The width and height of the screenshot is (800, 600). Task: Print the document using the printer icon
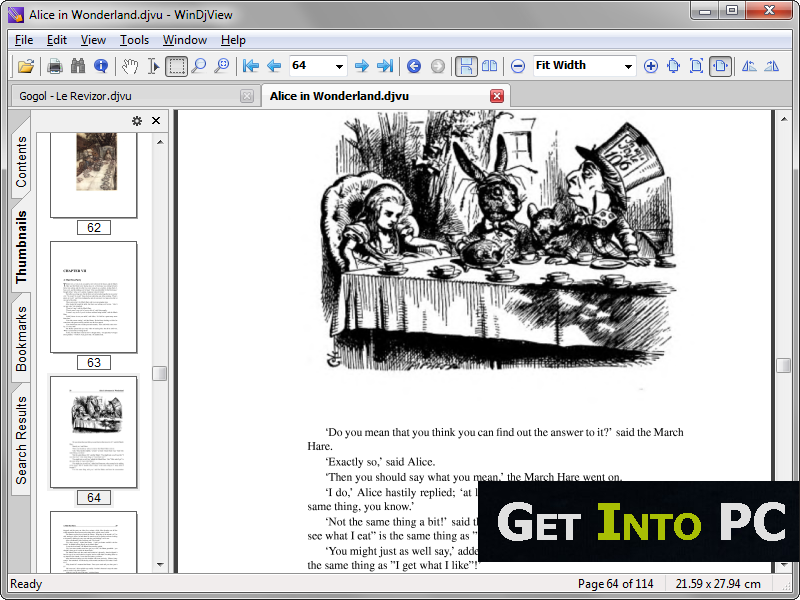55,66
